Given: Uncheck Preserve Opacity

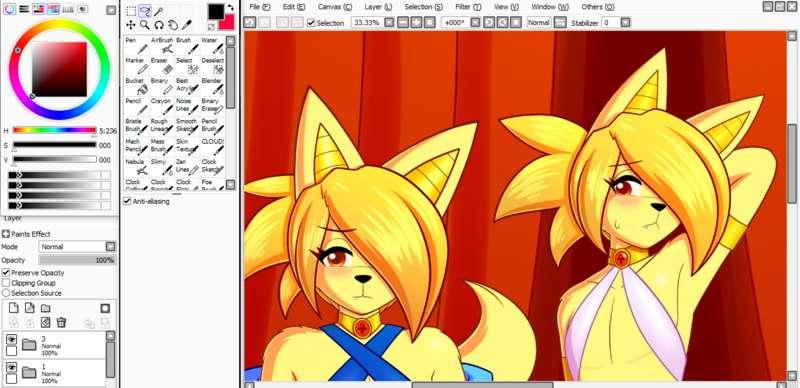Looking at the screenshot, I should click(x=6, y=273).
